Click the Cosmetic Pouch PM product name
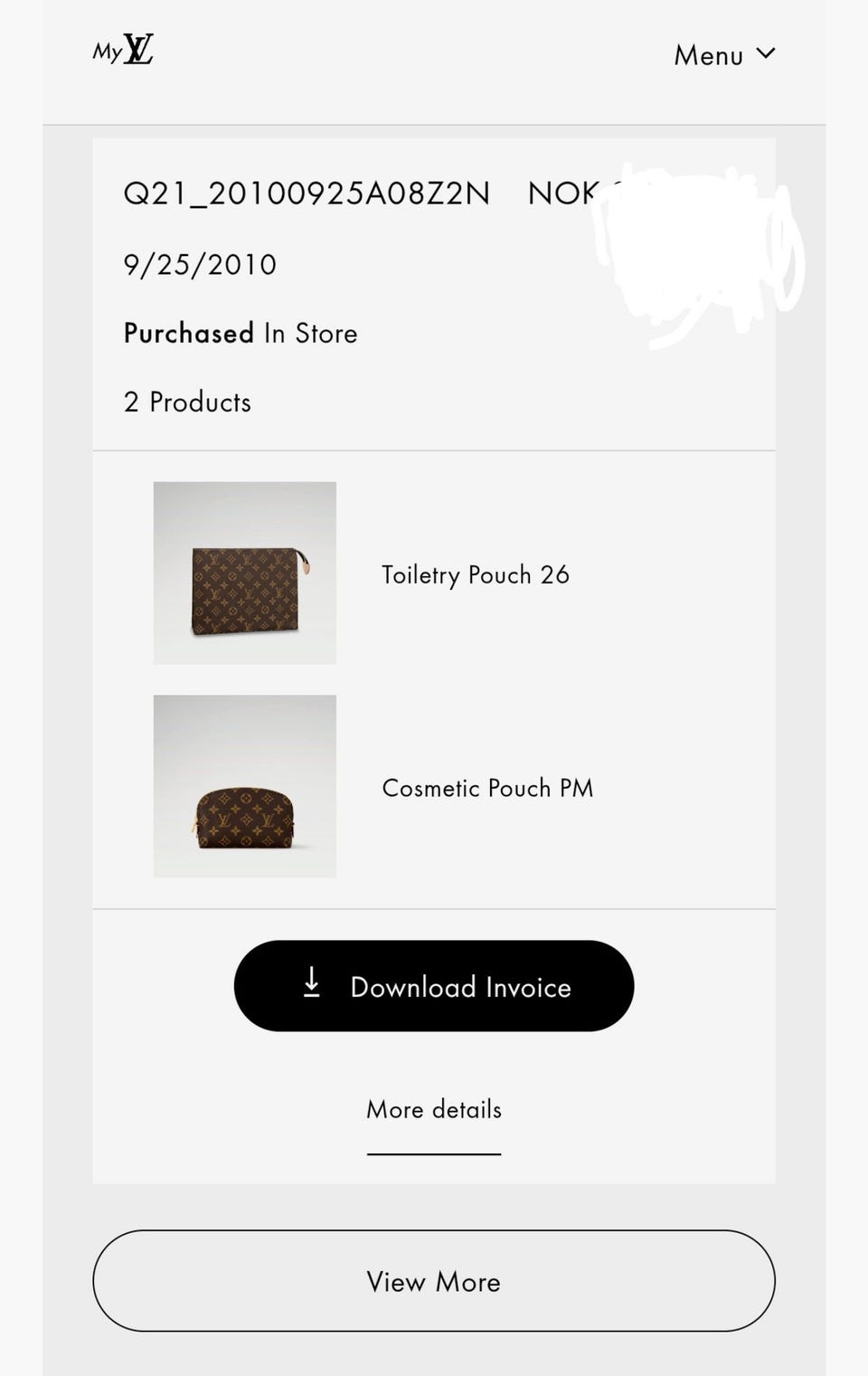 (x=487, y=788)
